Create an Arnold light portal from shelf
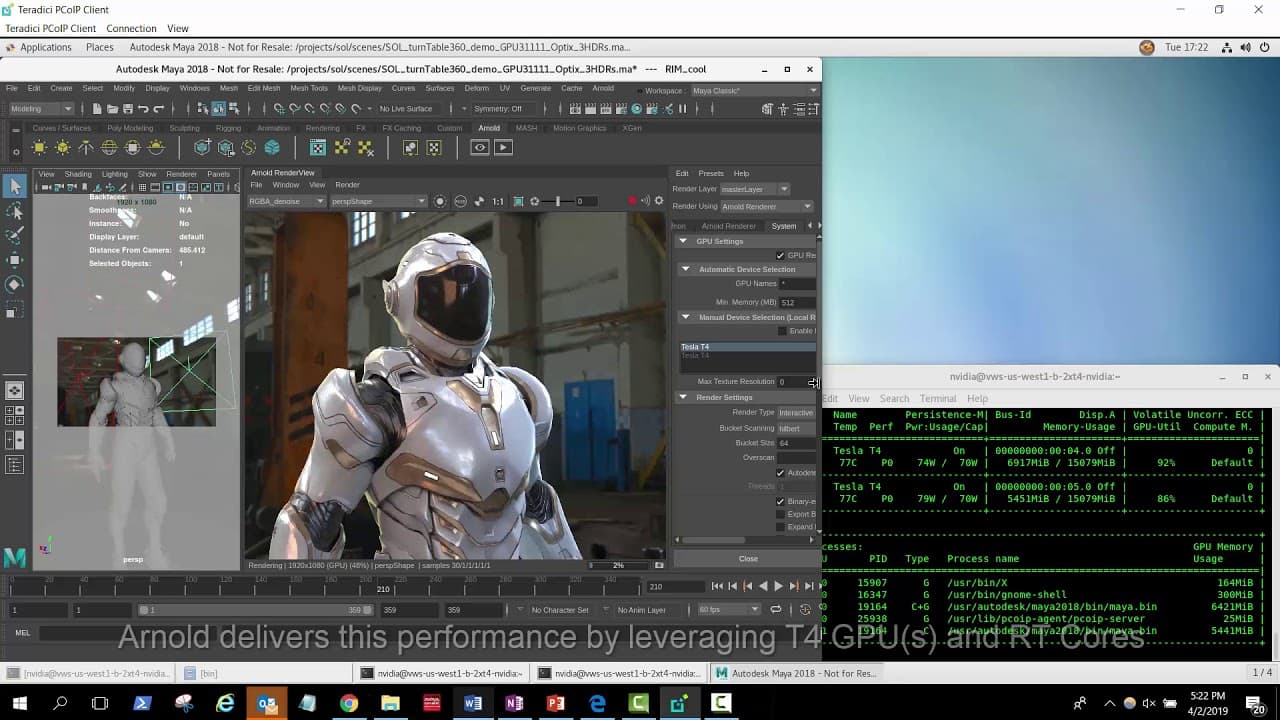This screenshot has width=1280, height=720. (133, 148)
